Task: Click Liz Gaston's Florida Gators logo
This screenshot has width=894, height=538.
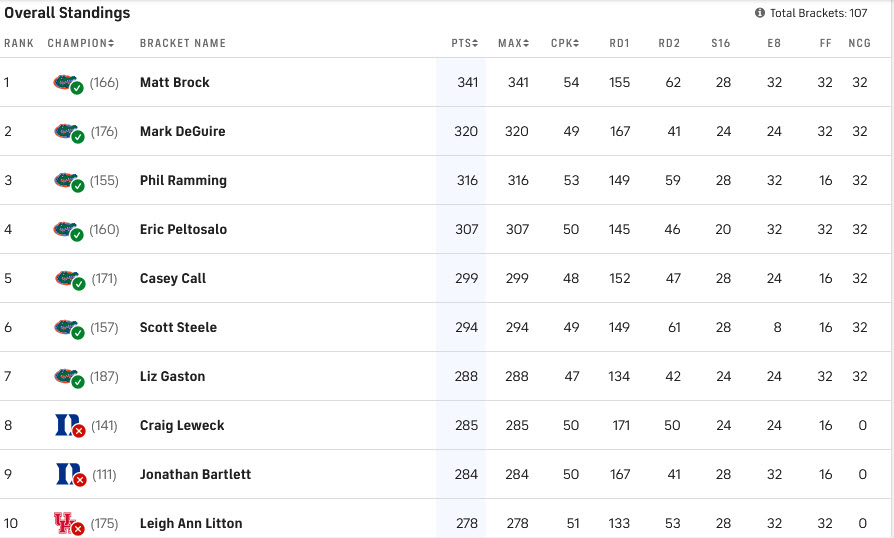Action: click(x=66, y=376)
